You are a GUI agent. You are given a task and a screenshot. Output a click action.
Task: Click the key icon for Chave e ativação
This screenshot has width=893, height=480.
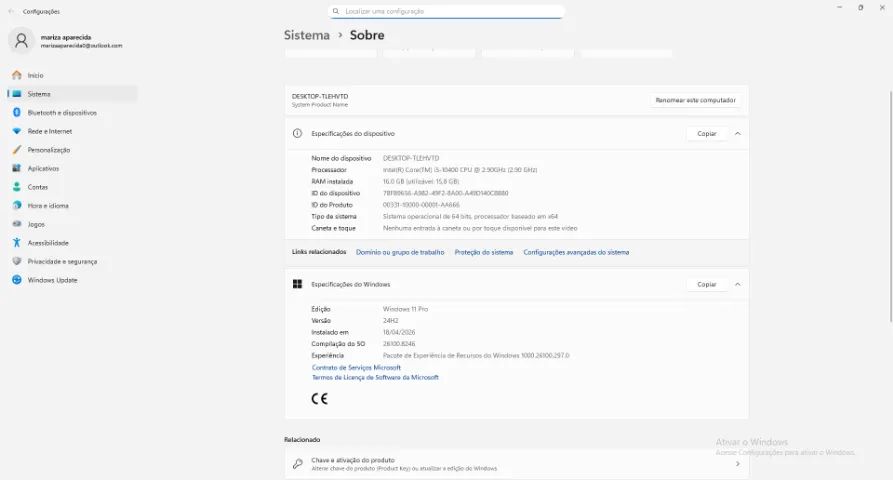pyautogui.click(x=297, y=464)
